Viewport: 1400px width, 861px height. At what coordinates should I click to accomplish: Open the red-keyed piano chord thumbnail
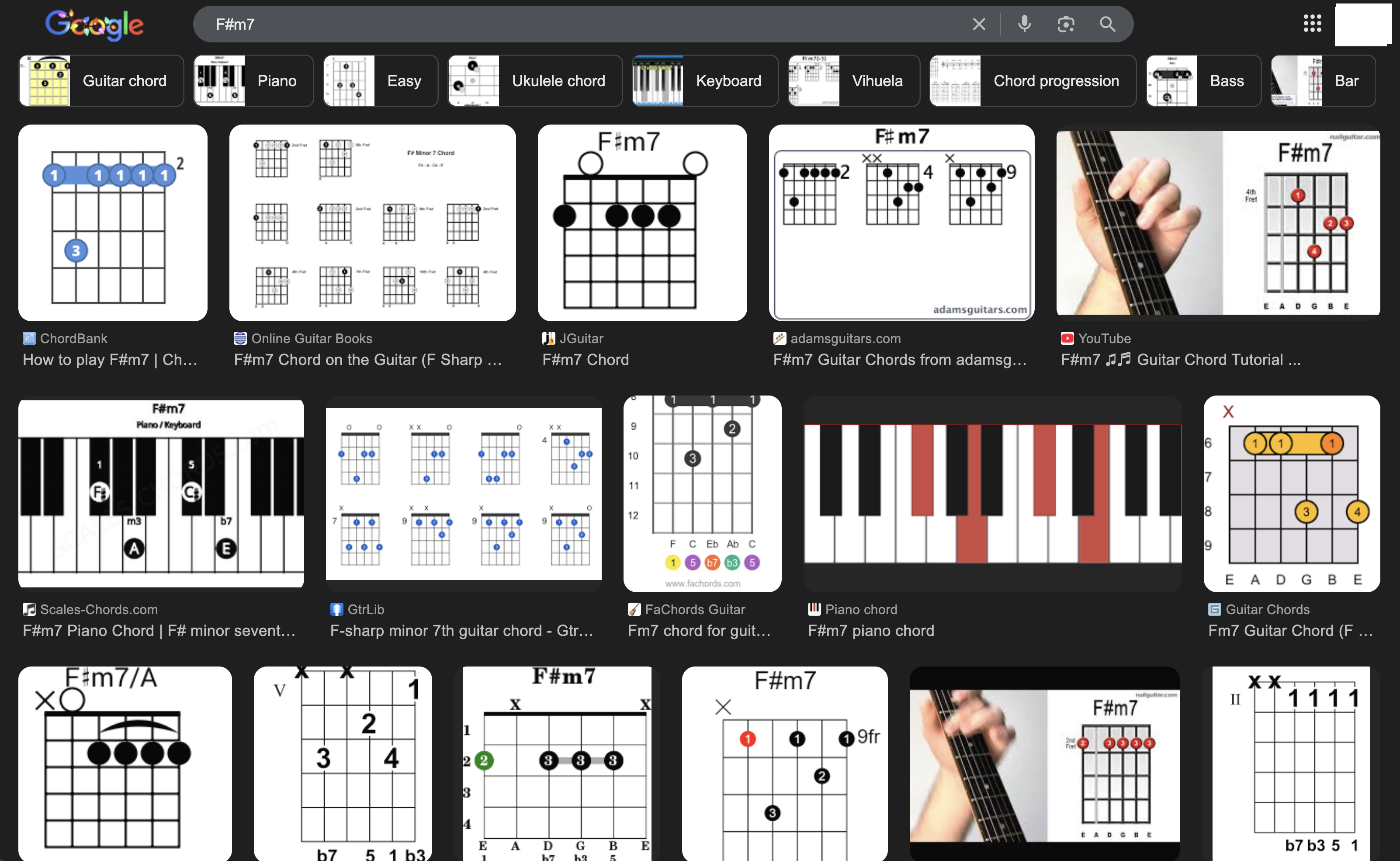pyautogui.click(x=992, y=493)
